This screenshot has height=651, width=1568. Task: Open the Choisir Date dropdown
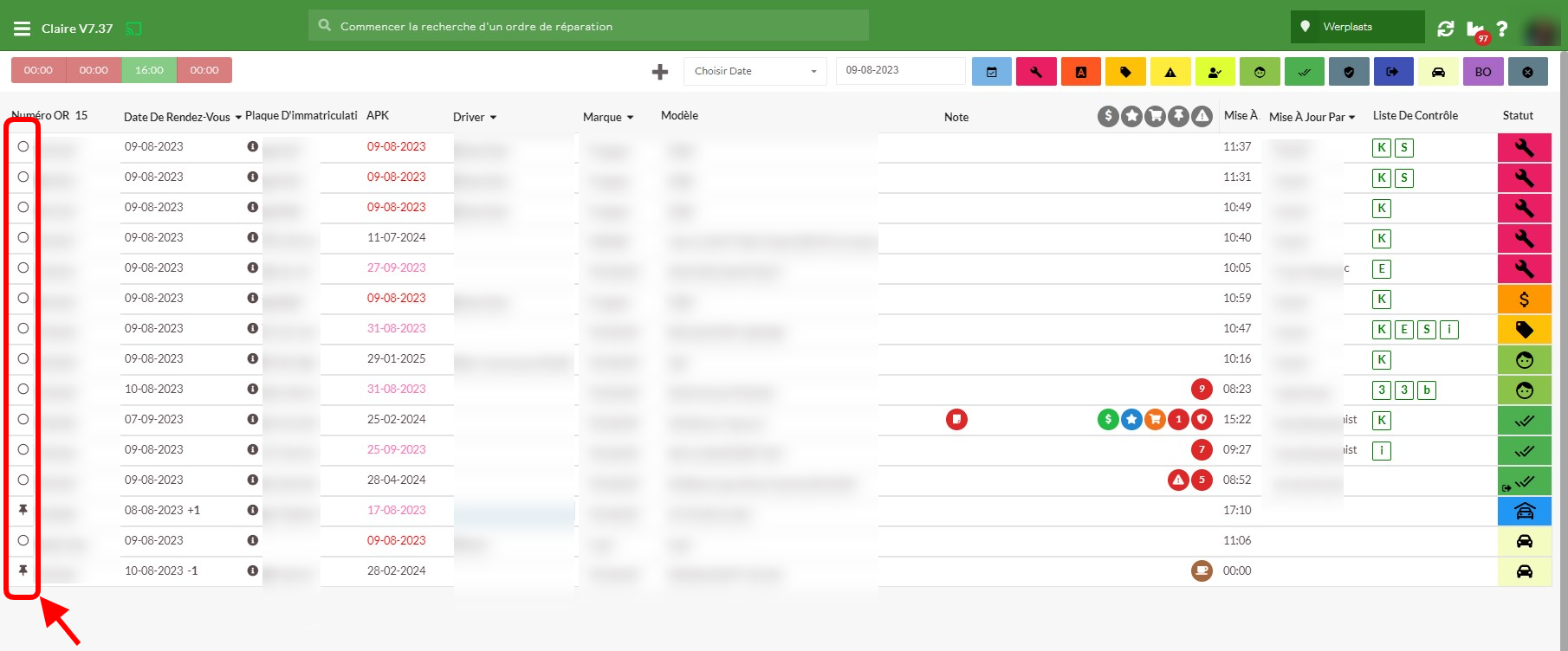click(x=755, y=71)
